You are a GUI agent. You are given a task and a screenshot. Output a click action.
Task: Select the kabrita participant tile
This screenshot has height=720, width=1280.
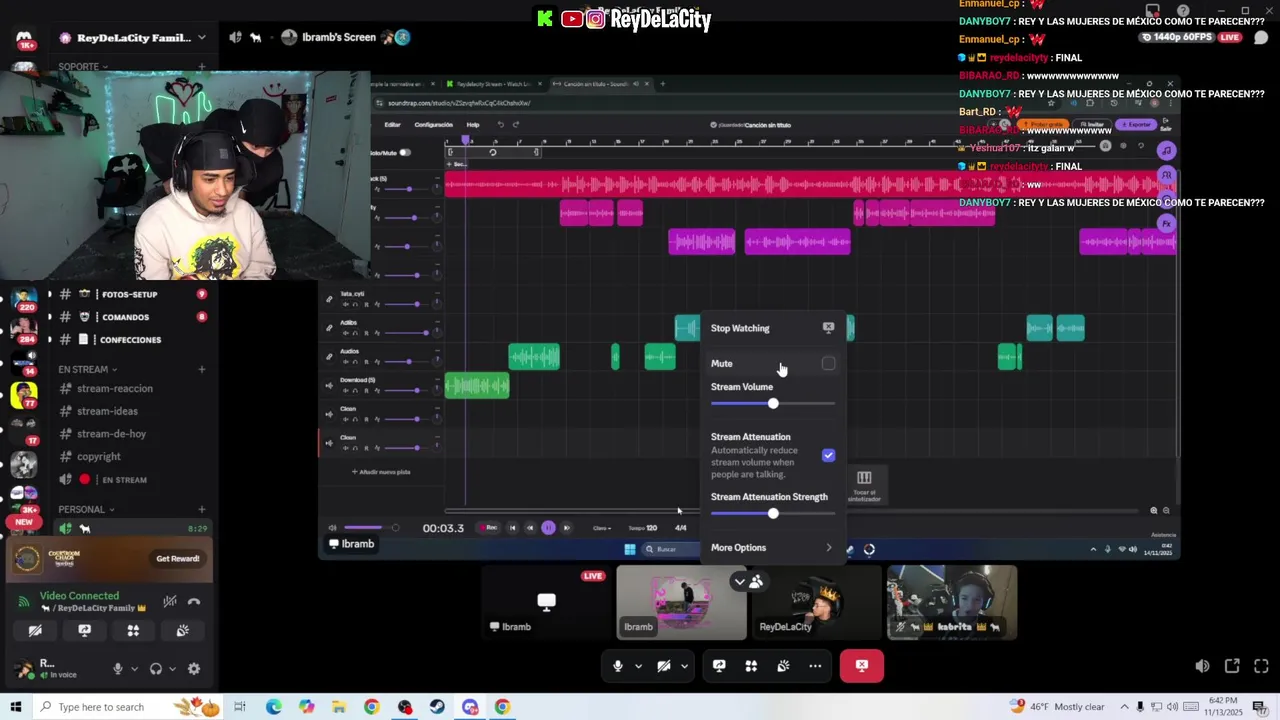tap(952, 603)
